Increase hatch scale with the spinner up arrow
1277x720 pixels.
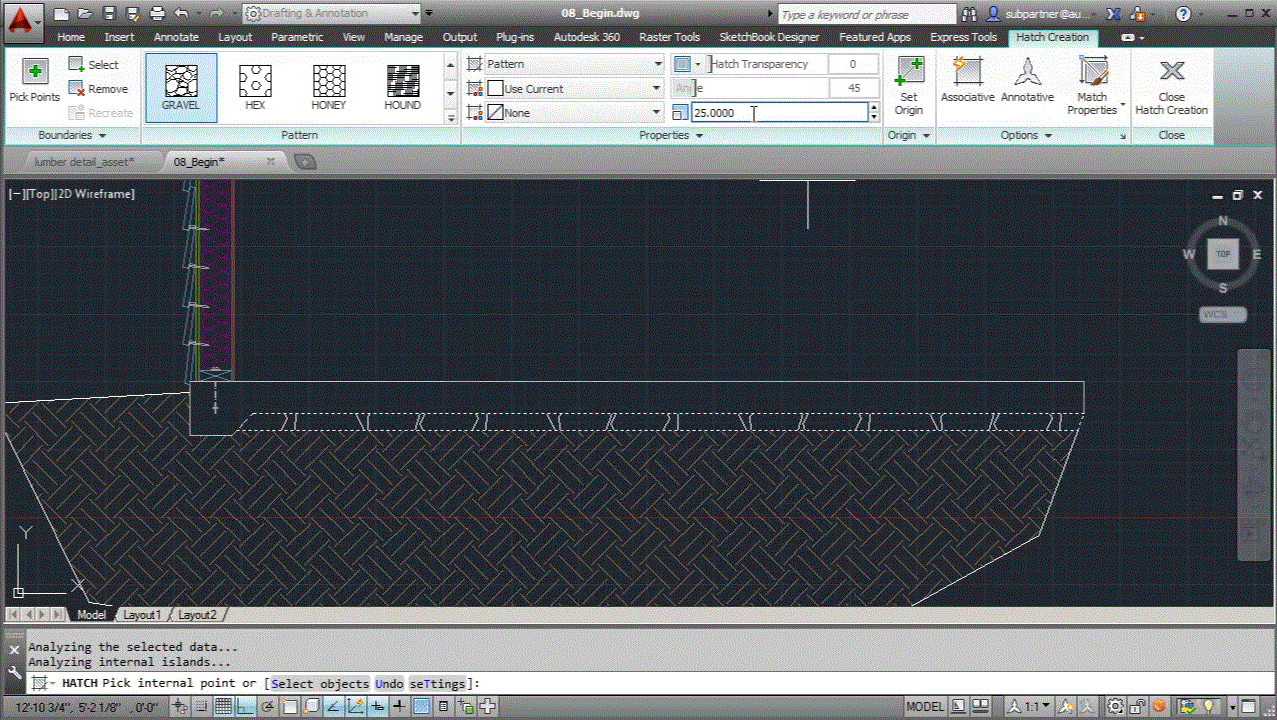pyautogui.click(x=874, y=108)
